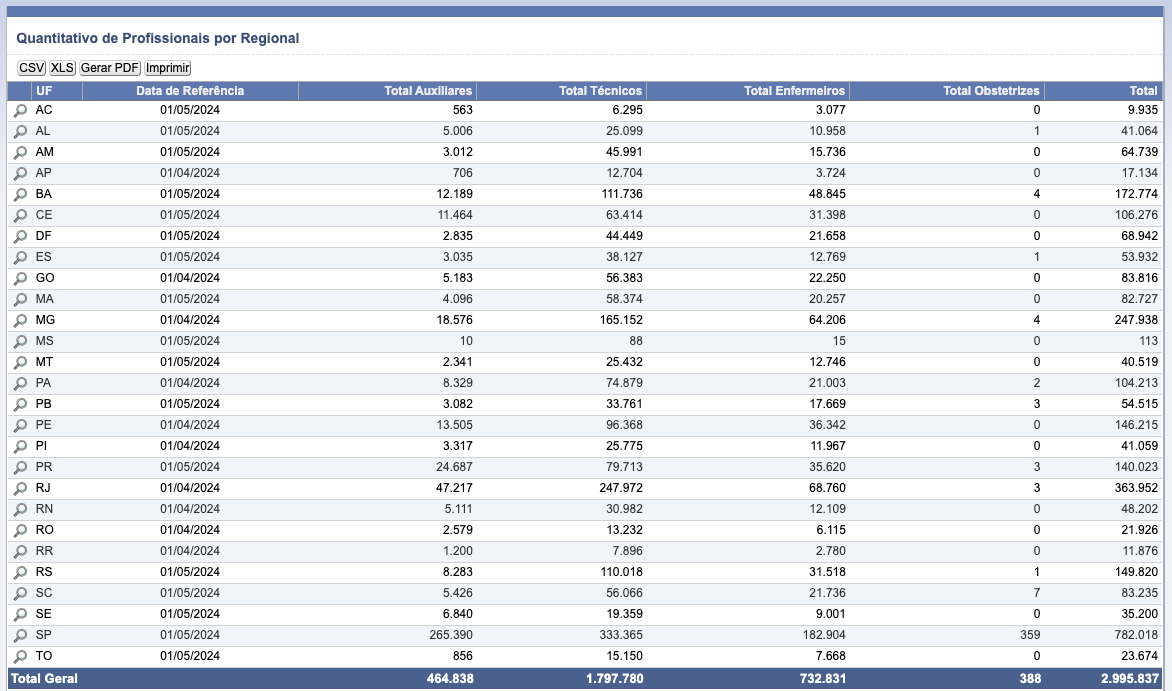The image size is (1172, 691).
Task: Click the Data de Referência column header
Action: pos(190,91)
